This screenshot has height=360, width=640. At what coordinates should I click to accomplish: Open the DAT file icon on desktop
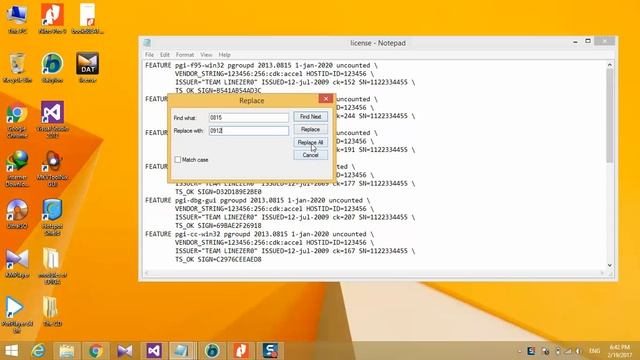[x=87, y=67]
